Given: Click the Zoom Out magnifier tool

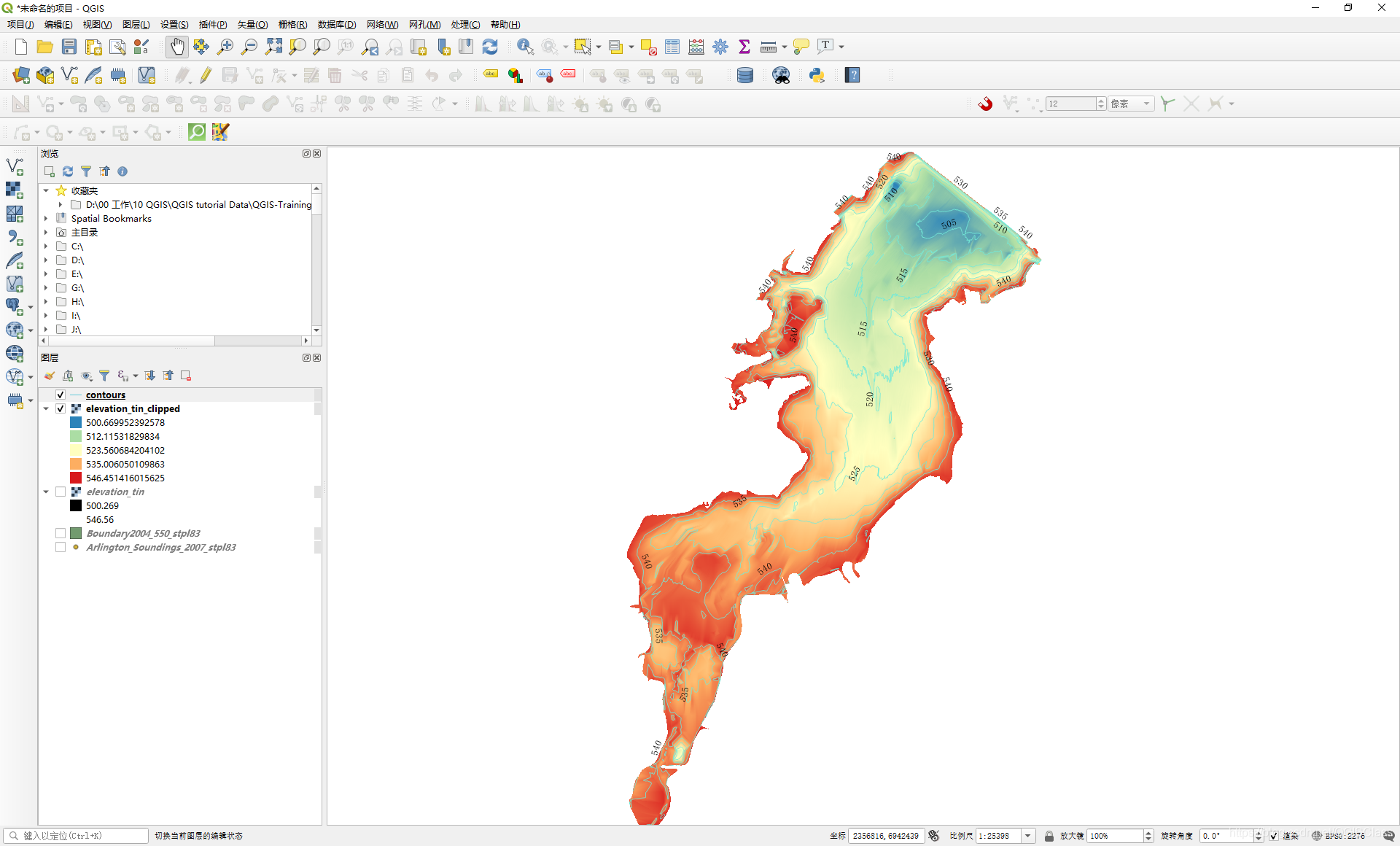Looking at the screenshot, I should point(249,47).
